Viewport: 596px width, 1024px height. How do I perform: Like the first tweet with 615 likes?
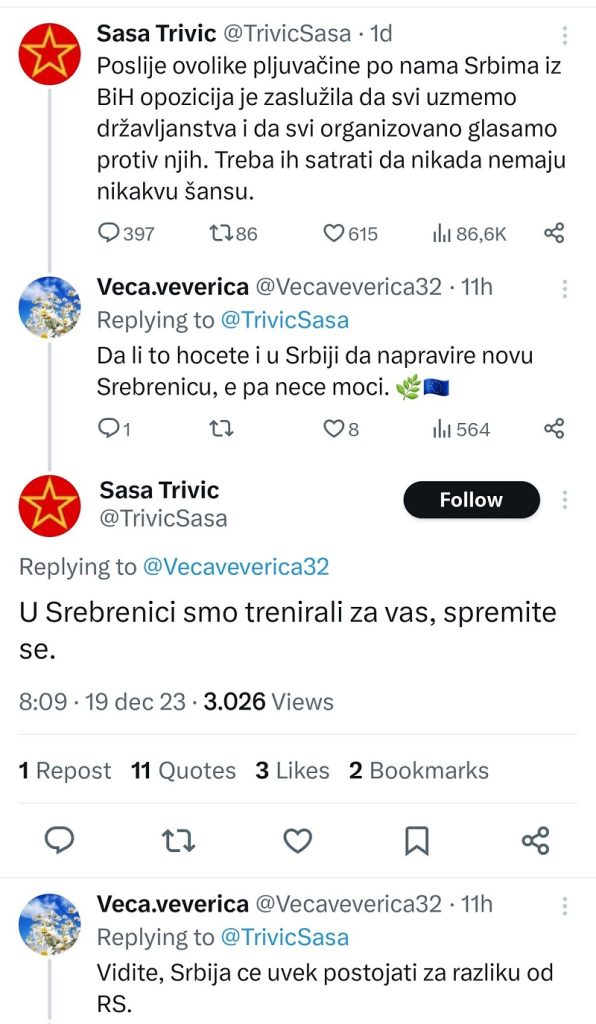(351, 233)
